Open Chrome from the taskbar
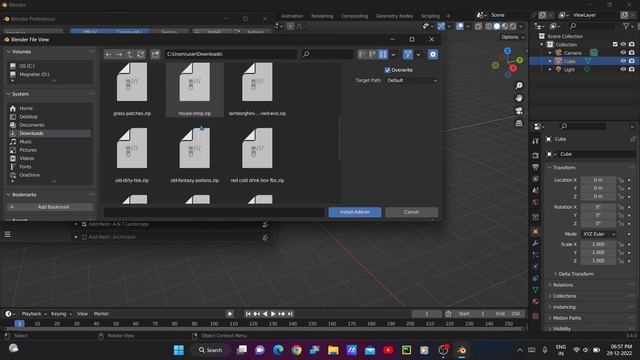640x360 pixels. [x=297, y=350]
